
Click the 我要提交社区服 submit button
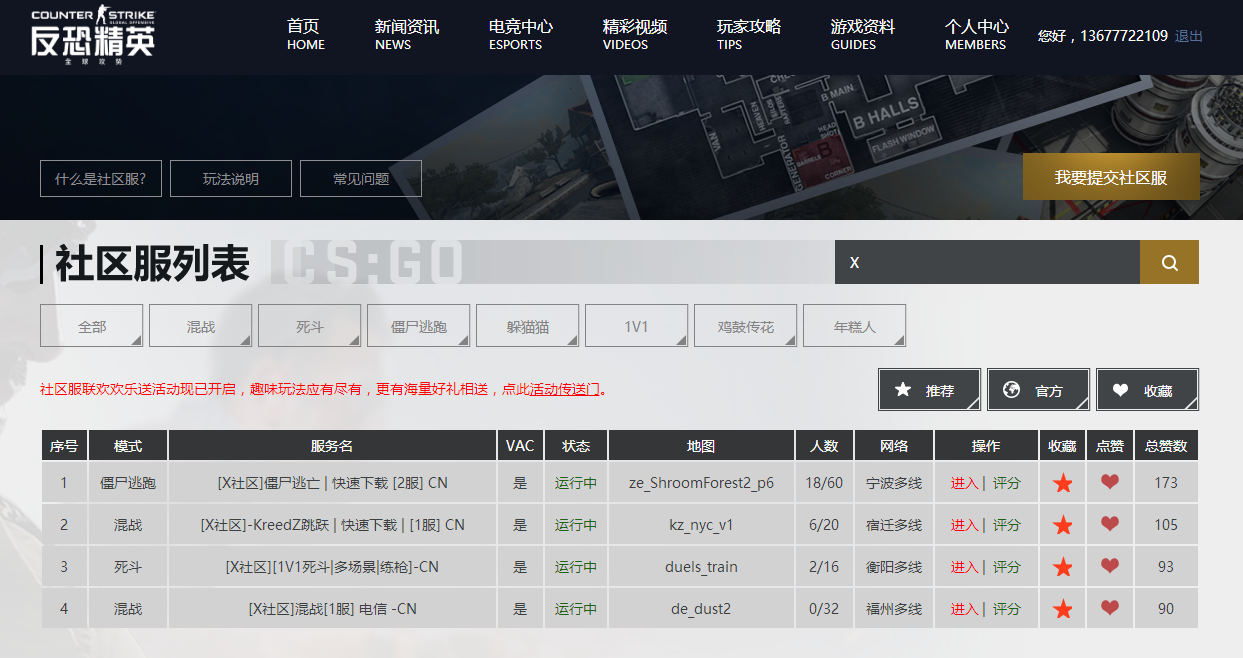point(1110,176)
